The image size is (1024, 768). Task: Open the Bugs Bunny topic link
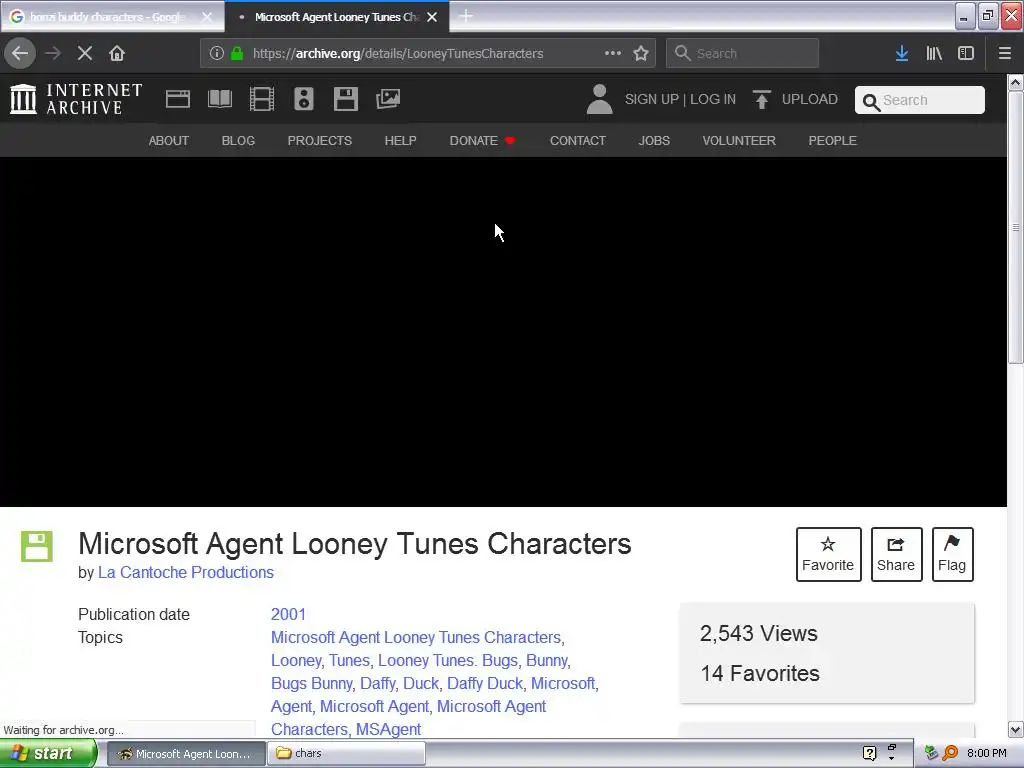pos(312,684)
